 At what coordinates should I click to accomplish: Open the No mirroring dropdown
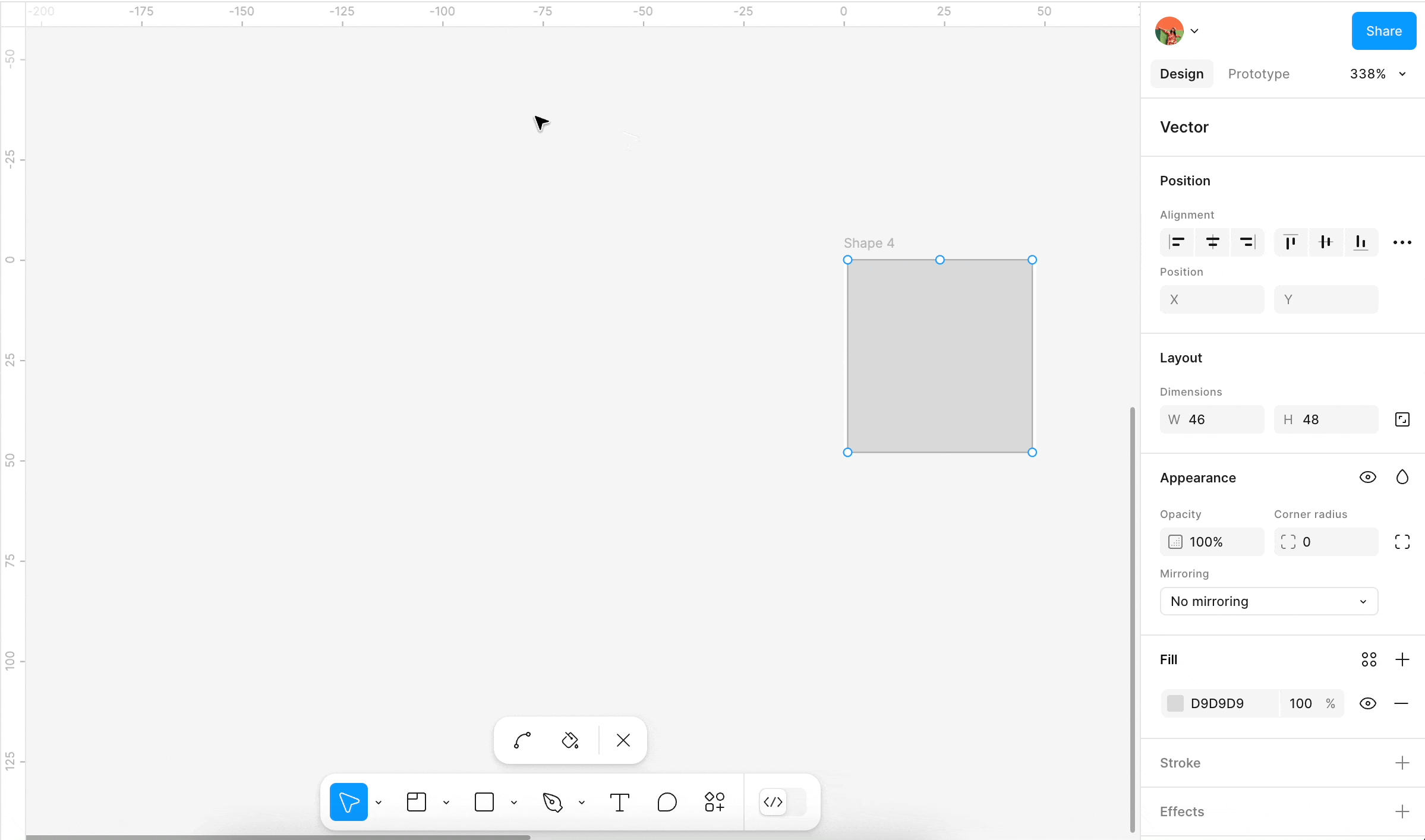click(1269, 601)
